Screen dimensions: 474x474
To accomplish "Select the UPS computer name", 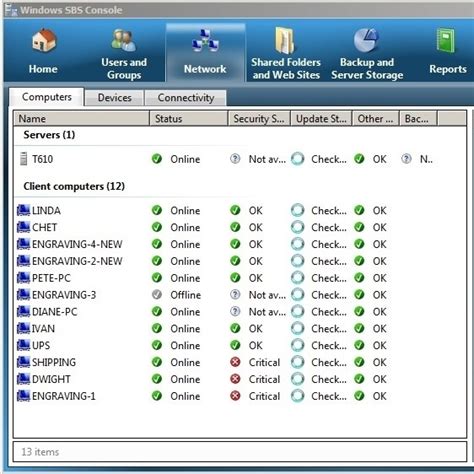I will tap(41, 345).
